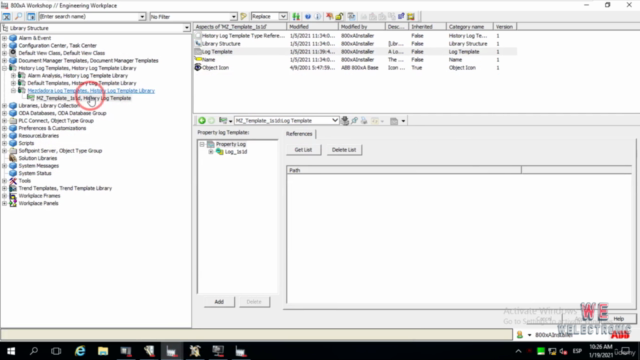Screen dimensions: 640x360
Task: Click the Delete List button
Action: [344, 150]
